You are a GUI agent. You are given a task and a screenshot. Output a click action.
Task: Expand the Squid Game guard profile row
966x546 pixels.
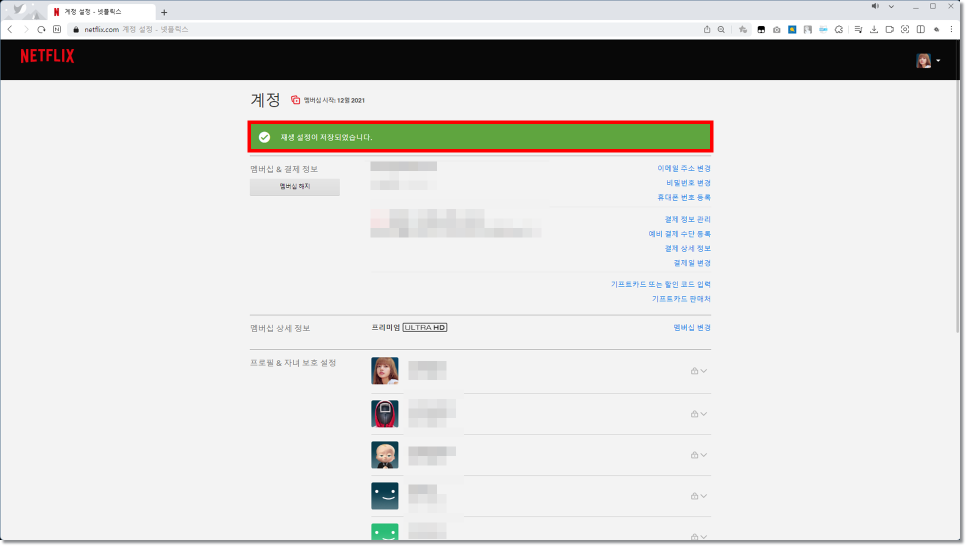(x=704, y=414)
